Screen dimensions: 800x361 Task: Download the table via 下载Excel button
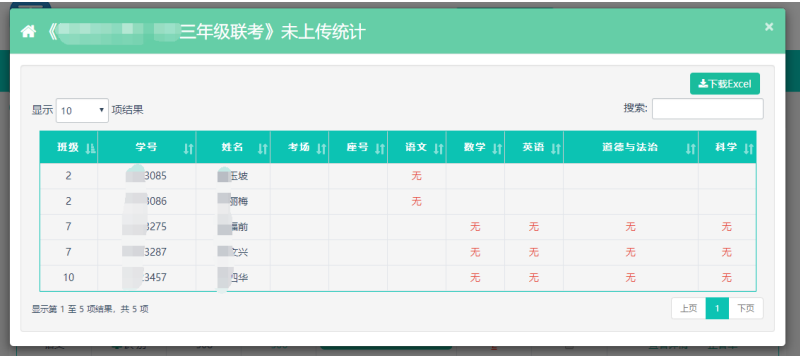[x=724, y=84]
